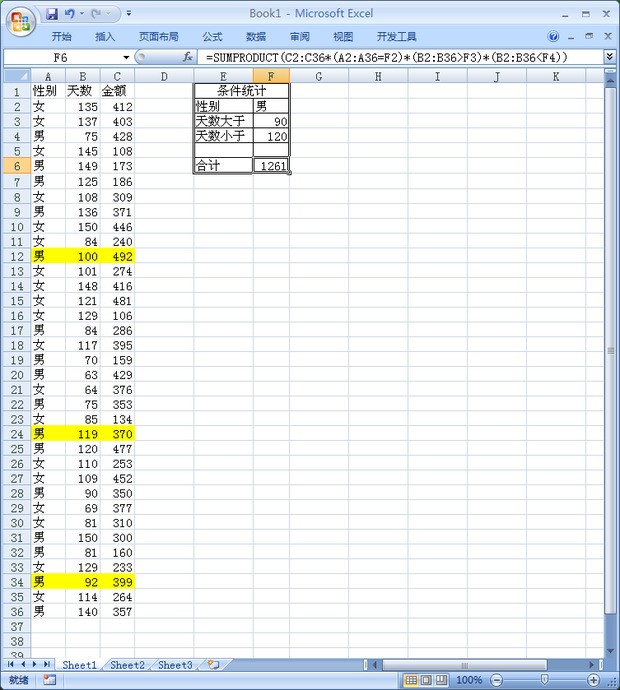
Task: Click the scroll down arrow
Action: 610,651
